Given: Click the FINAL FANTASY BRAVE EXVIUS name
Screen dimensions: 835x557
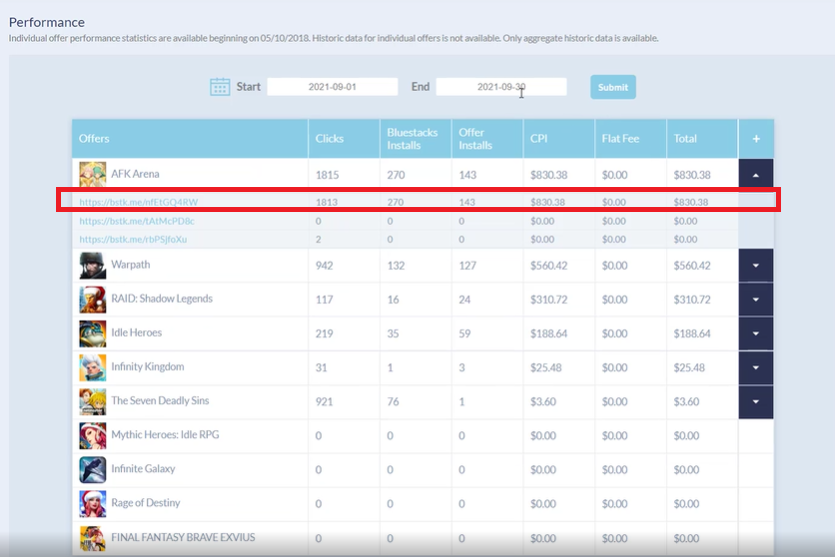Looking at the screenshot, I should pyautogui.click(x=183, y=537).
